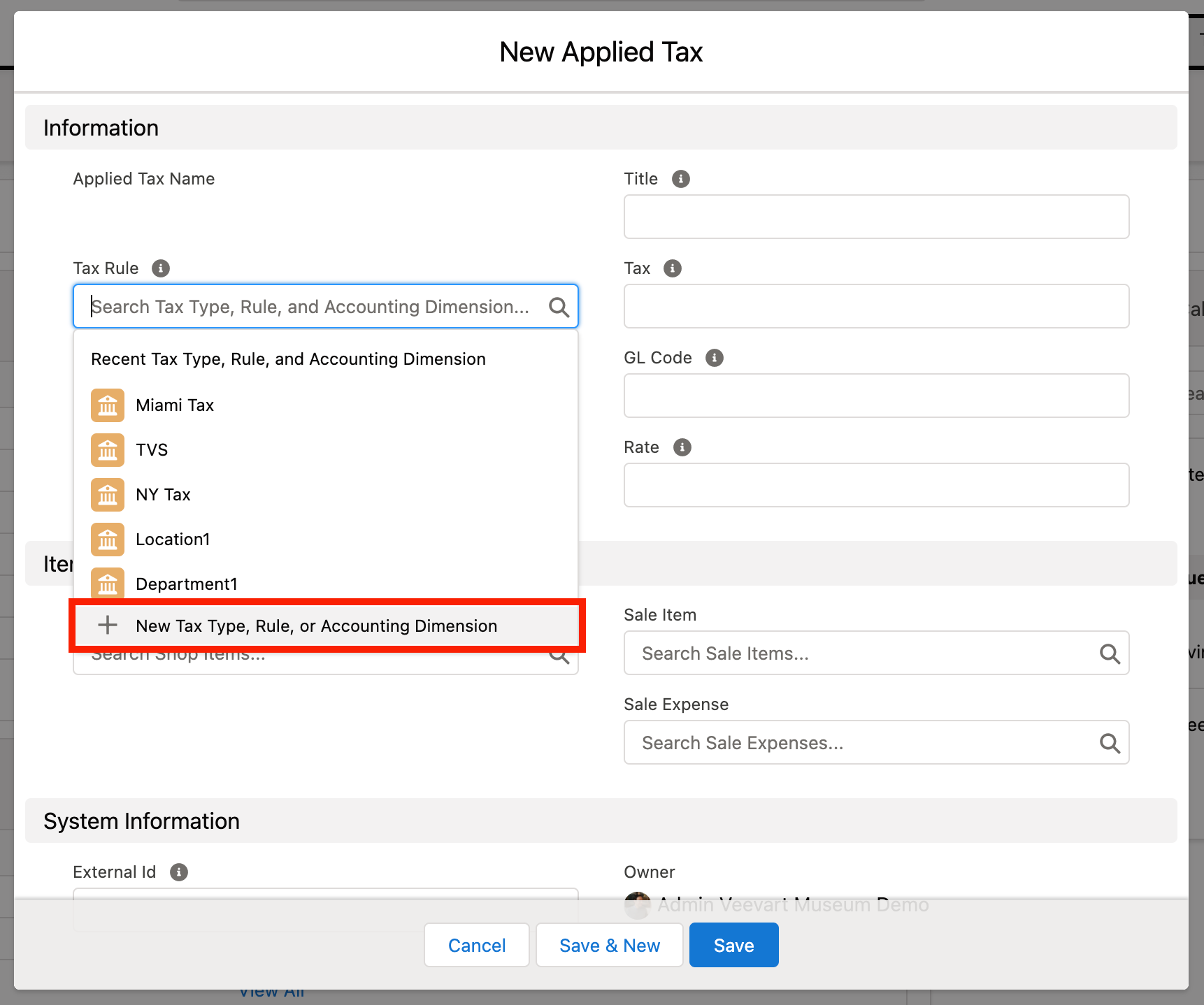The width and height of the screenshot is (1204, 1005).
Task: Click the GL Code info tooltip icon
Action: [713, 357]
